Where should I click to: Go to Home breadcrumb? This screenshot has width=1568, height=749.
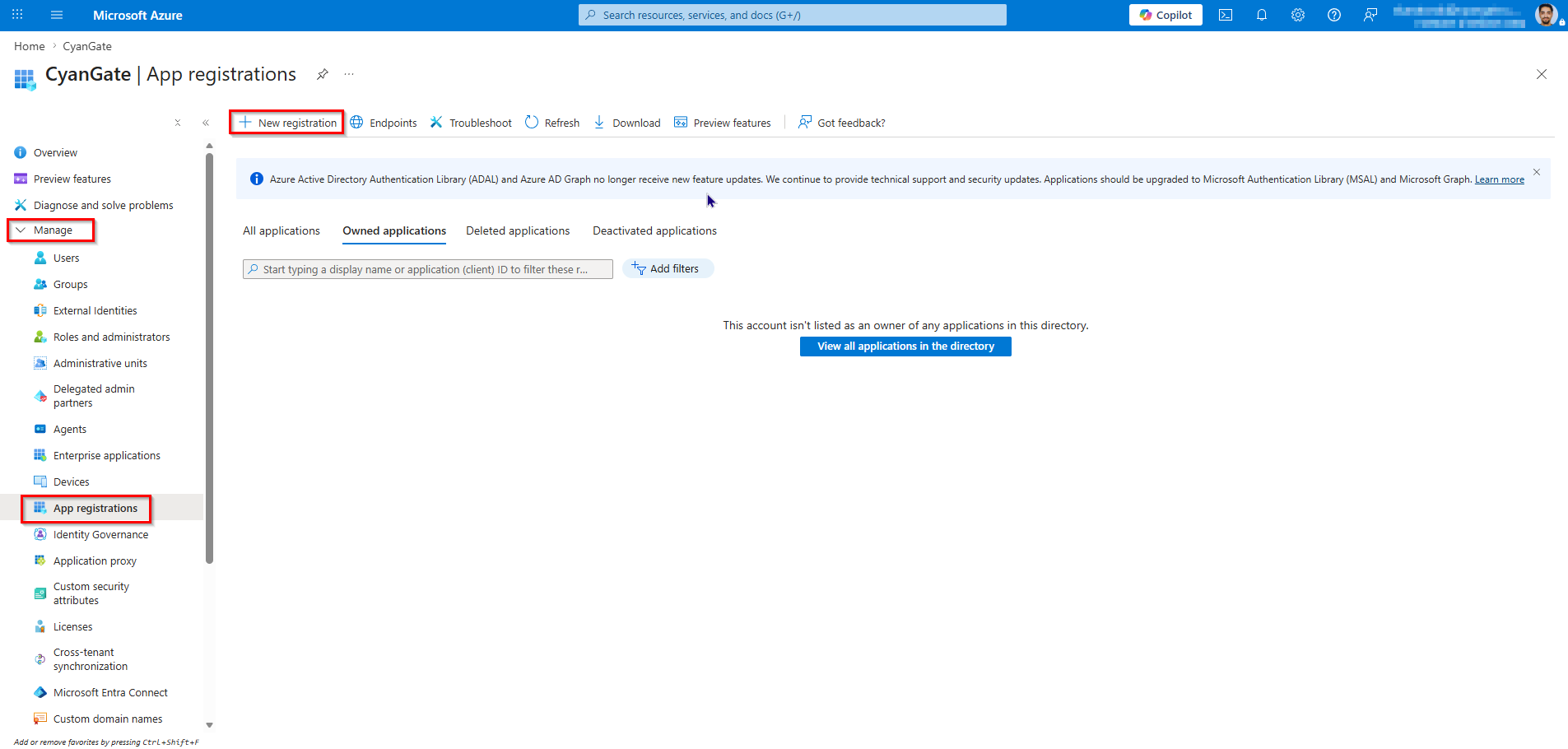pos(30,46)
